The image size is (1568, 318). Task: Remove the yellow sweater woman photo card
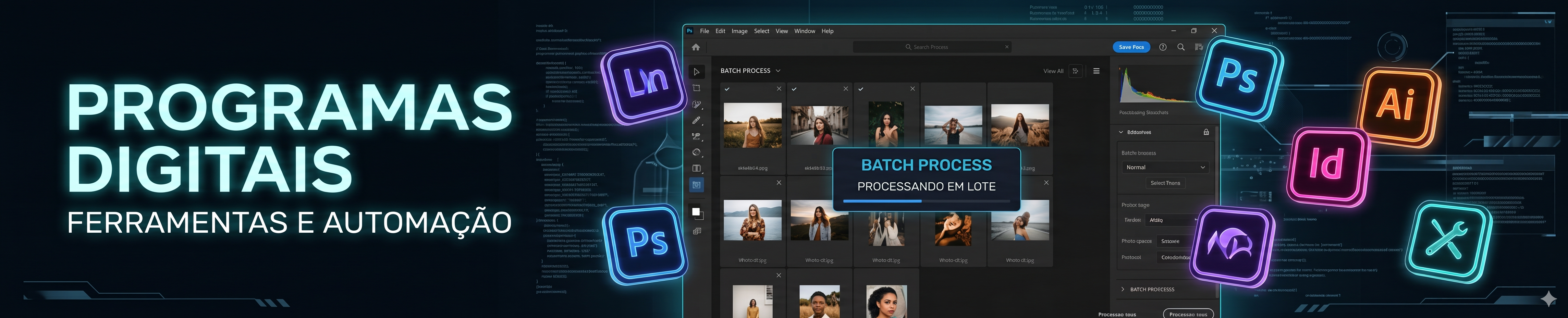779,276
